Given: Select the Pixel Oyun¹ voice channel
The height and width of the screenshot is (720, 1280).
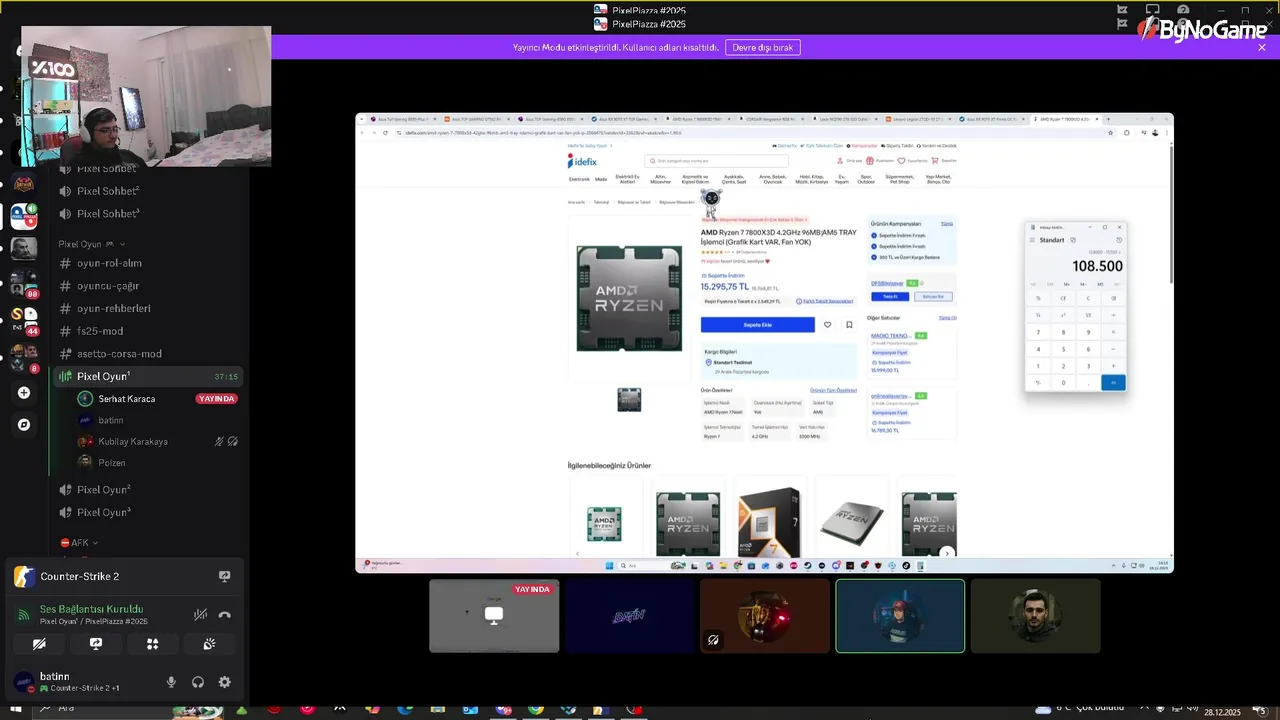Looking at the screenshot, I should [x=147, y=377].
